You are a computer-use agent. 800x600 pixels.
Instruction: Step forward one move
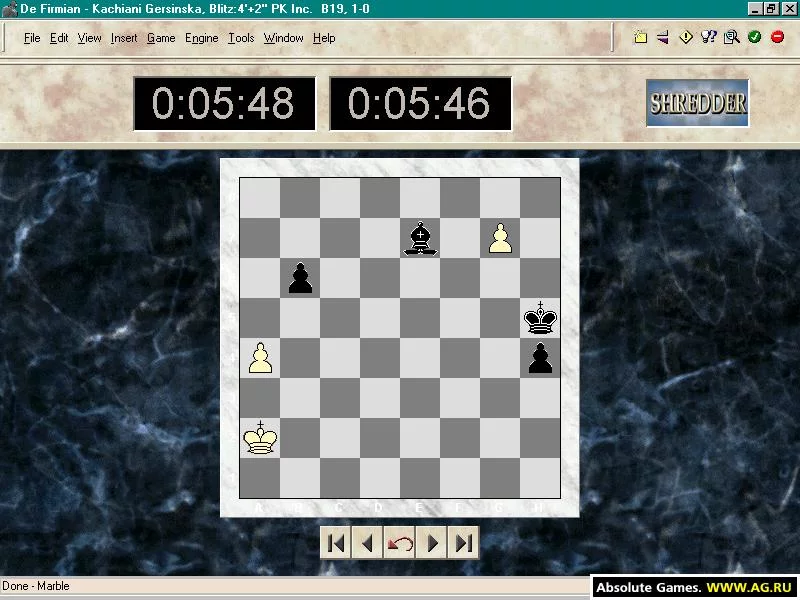tap(432, 543)
